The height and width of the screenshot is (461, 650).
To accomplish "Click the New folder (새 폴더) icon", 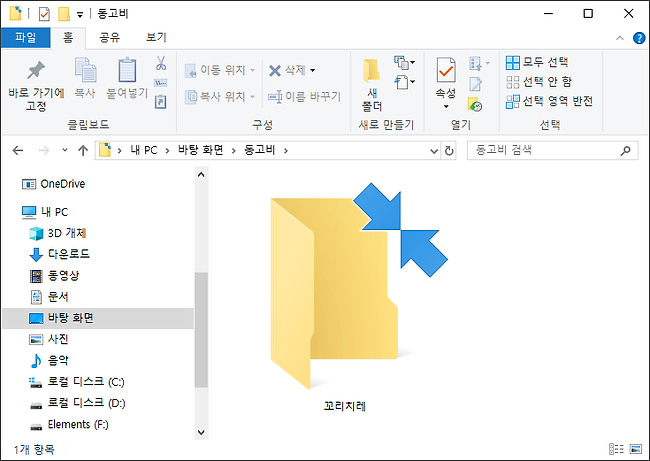I will point(371,70).
